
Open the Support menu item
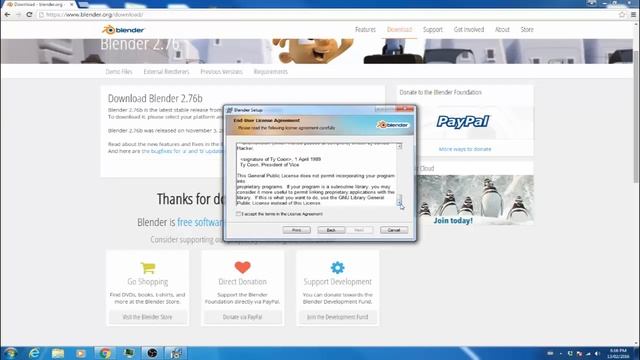point(433,29)
